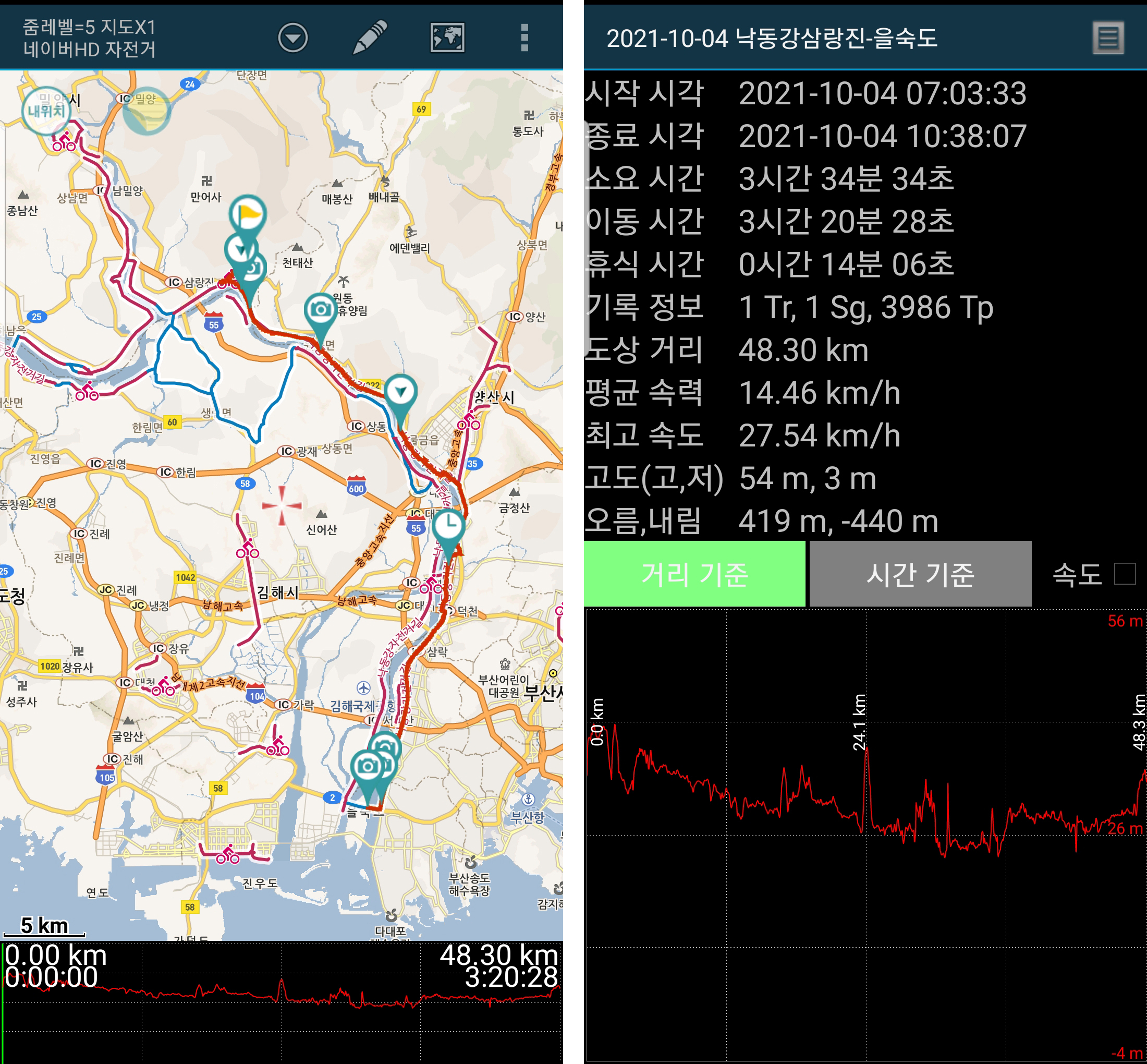Click the -4 m bottom elevation label
The height and width of the screenshot is (1064, 1147).
pos(1127,1053)
